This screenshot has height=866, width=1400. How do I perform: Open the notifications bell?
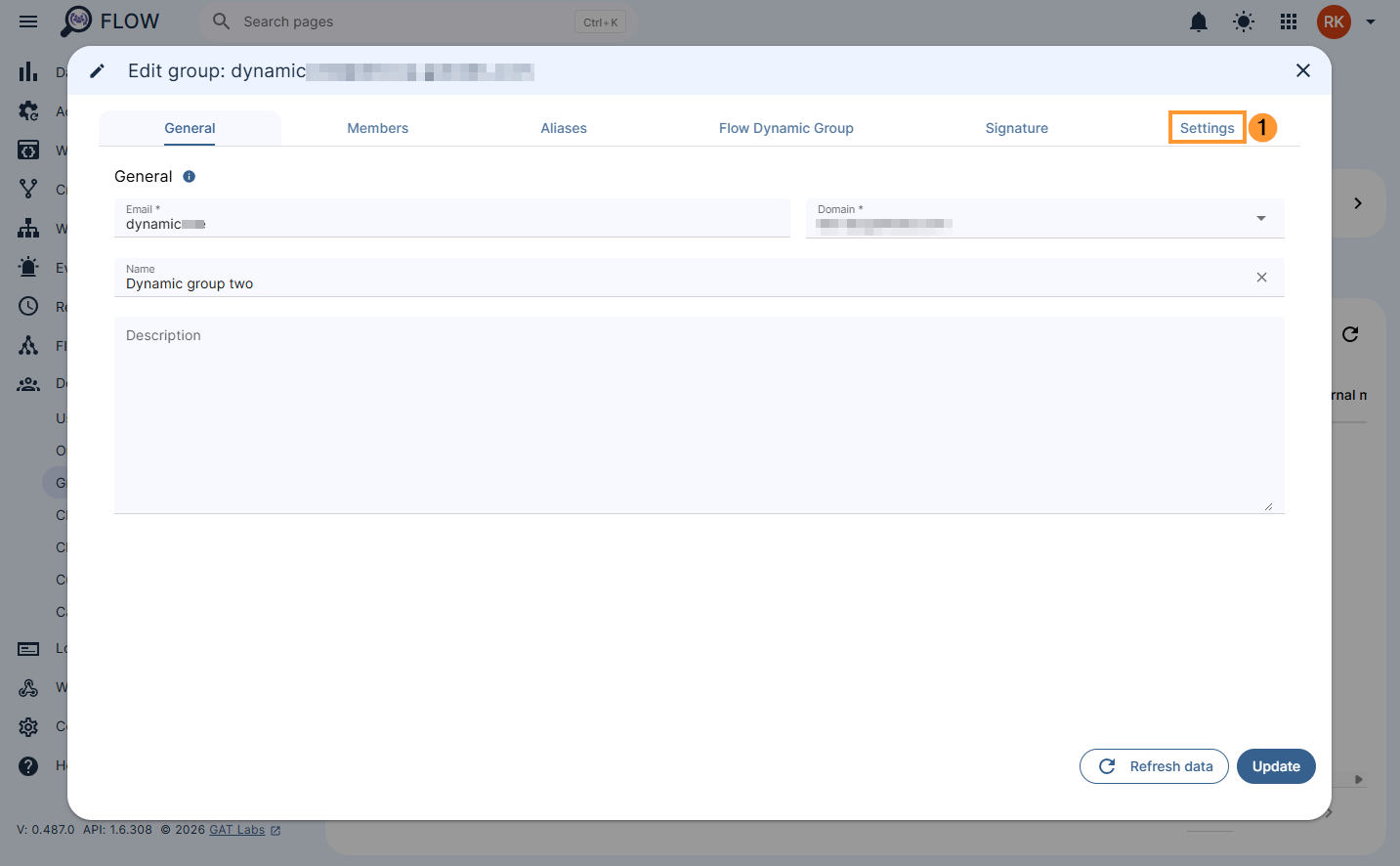click(x=1199, y=22)
